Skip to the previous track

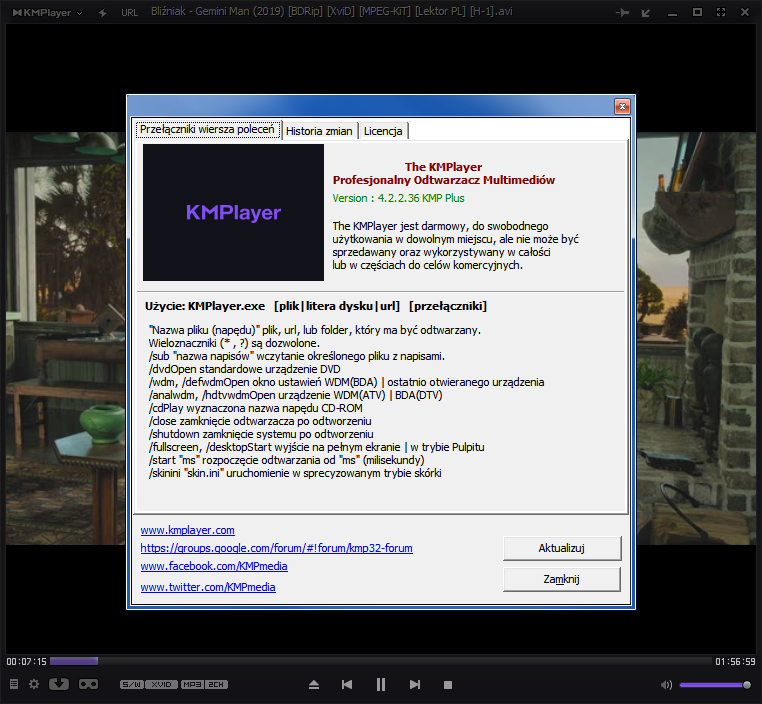click(x=347, y=685)
